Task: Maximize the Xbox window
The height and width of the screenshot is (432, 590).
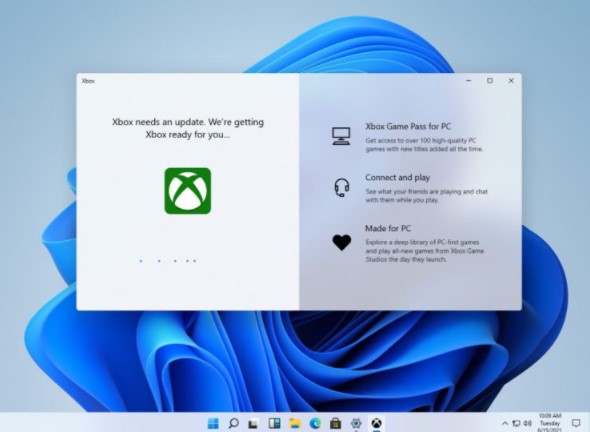Action: 490,81
